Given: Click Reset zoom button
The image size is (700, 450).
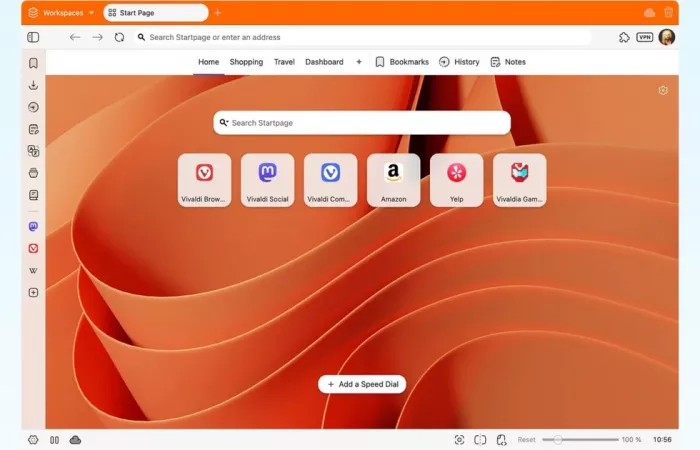Looking at the screenshot, I should [x=526, y=439].
